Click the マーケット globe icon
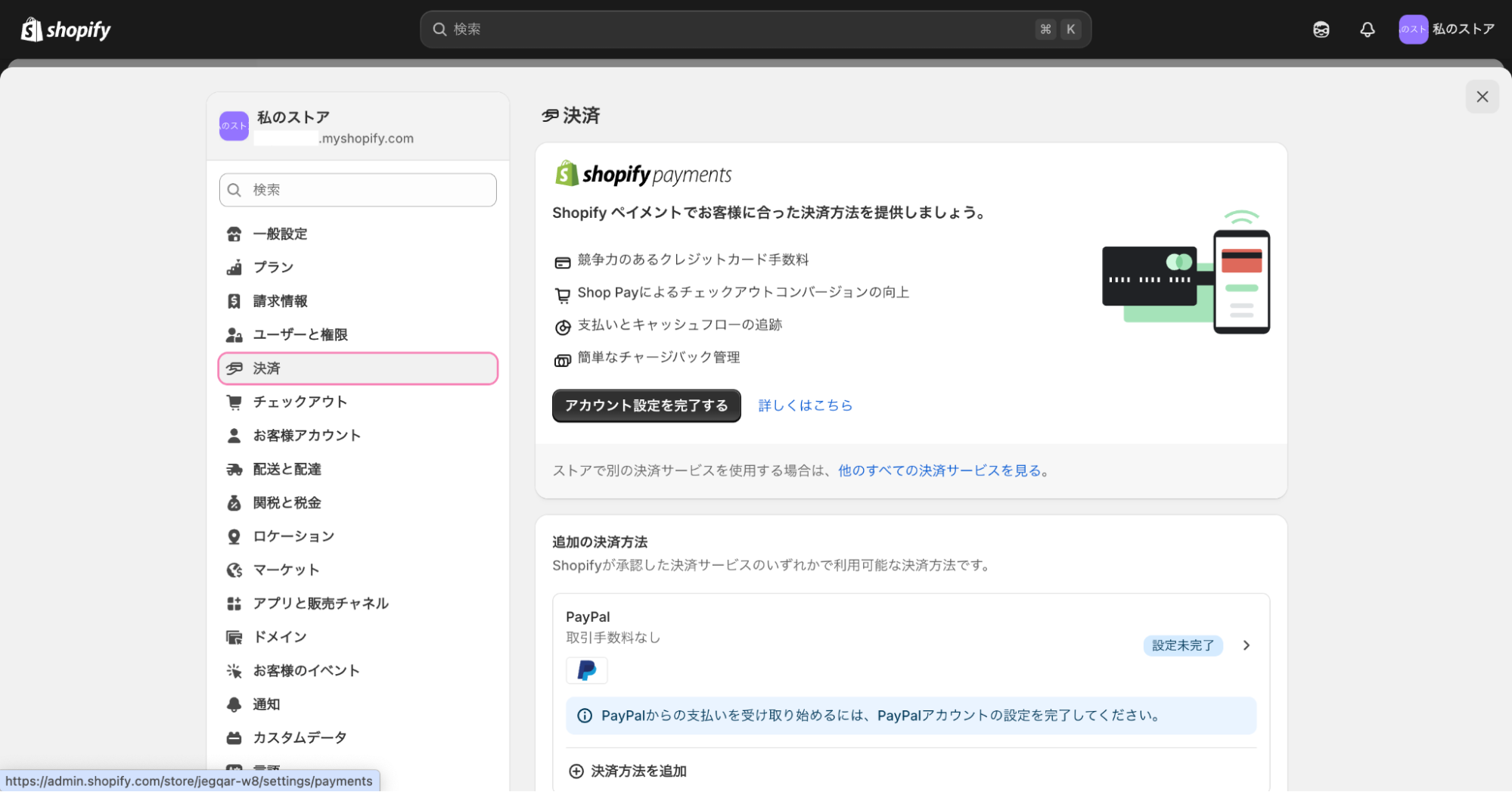1512x792 pixels. click(234, 570)
